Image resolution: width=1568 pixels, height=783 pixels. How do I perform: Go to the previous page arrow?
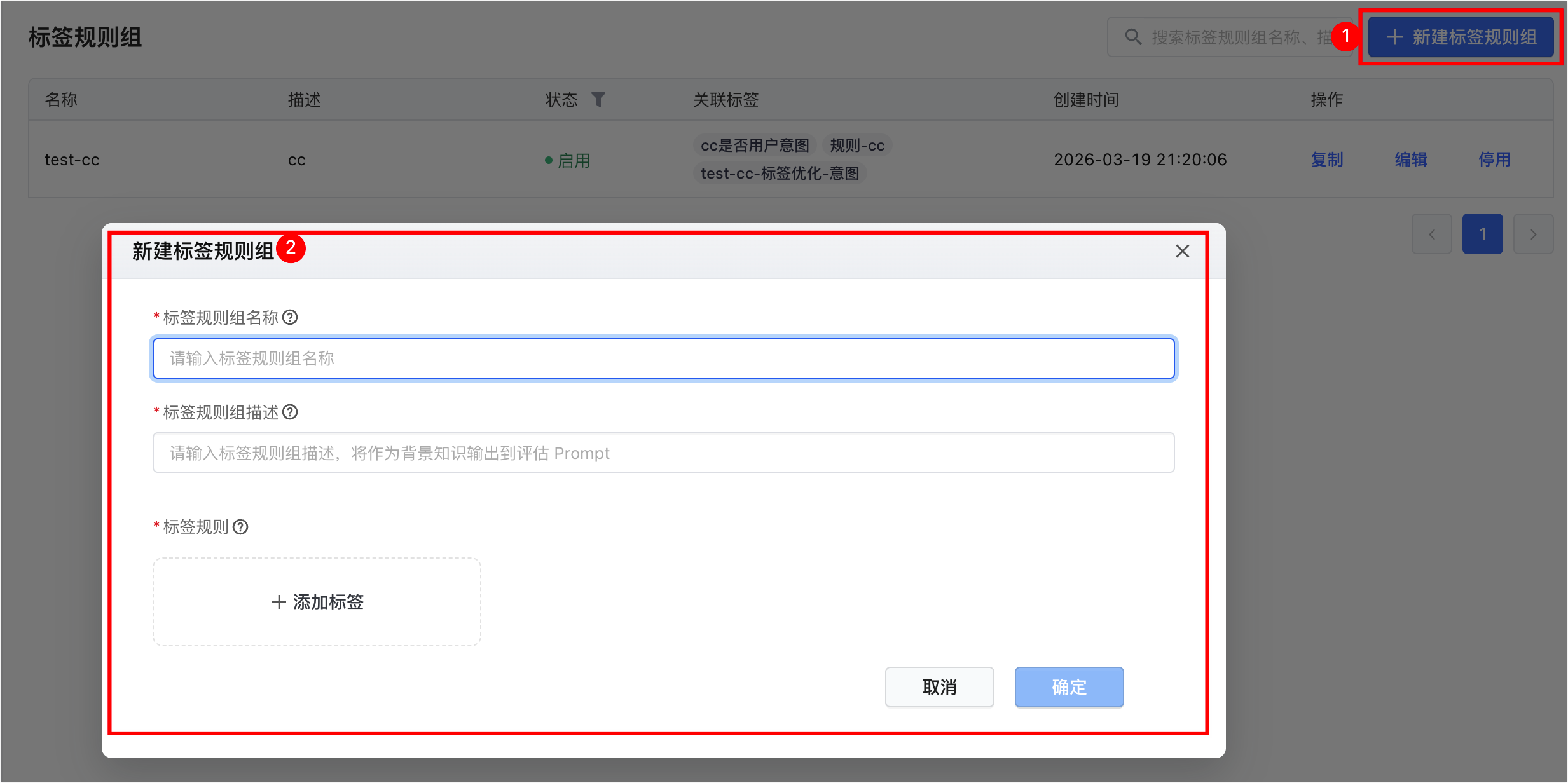1431,235
